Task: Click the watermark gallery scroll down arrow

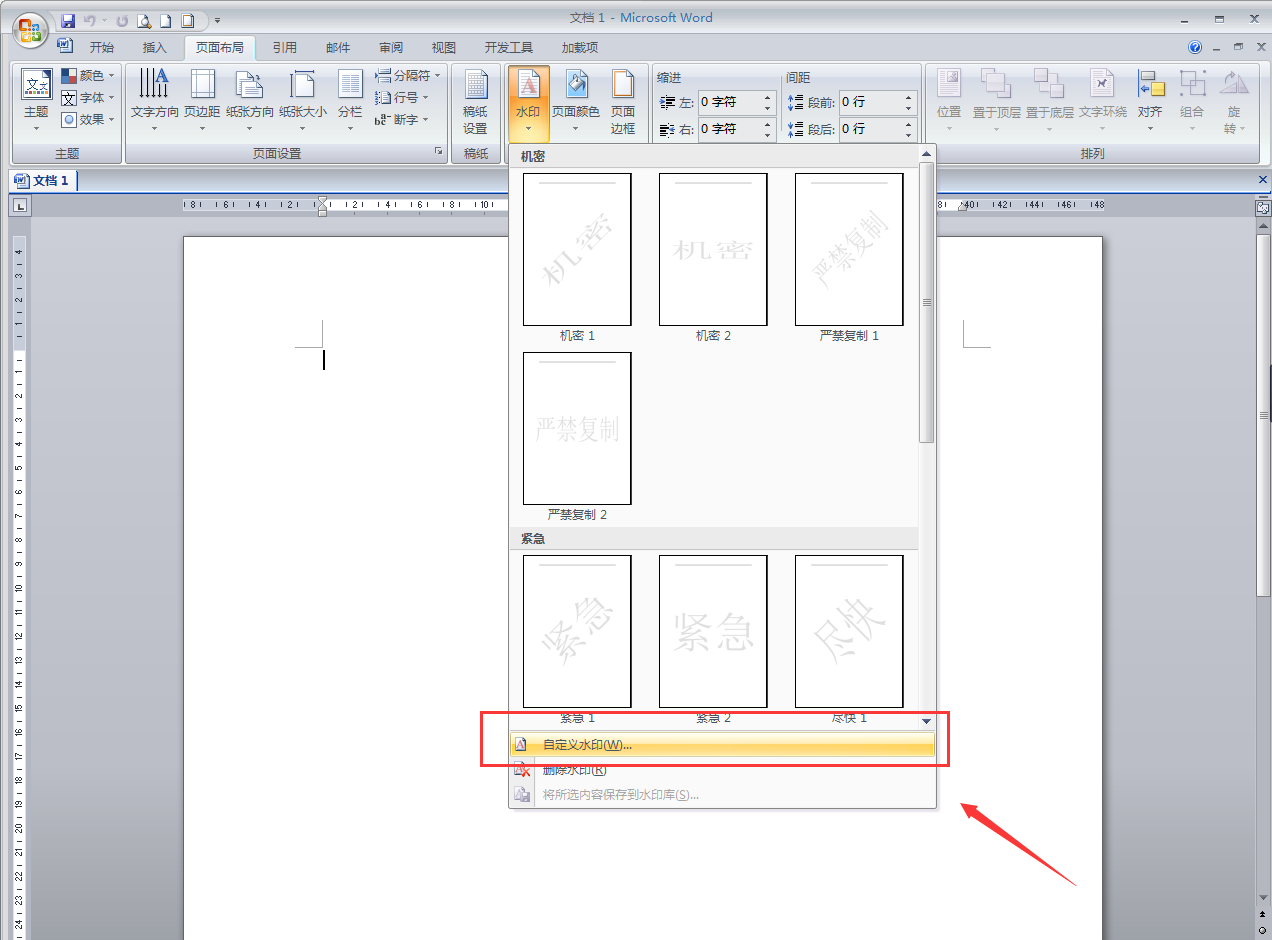Action: point(927,720)
